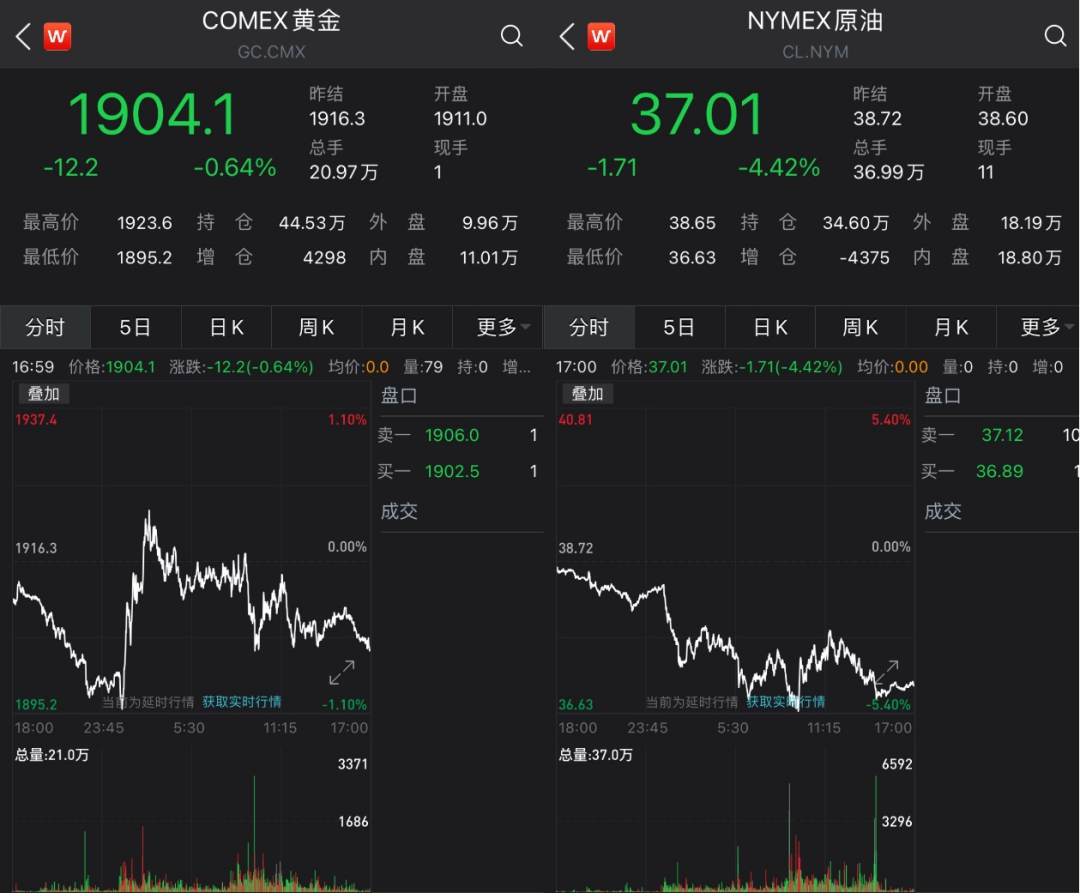
Task: Select the 5日 tab on the gold panel
Action: tap(136, 327)
